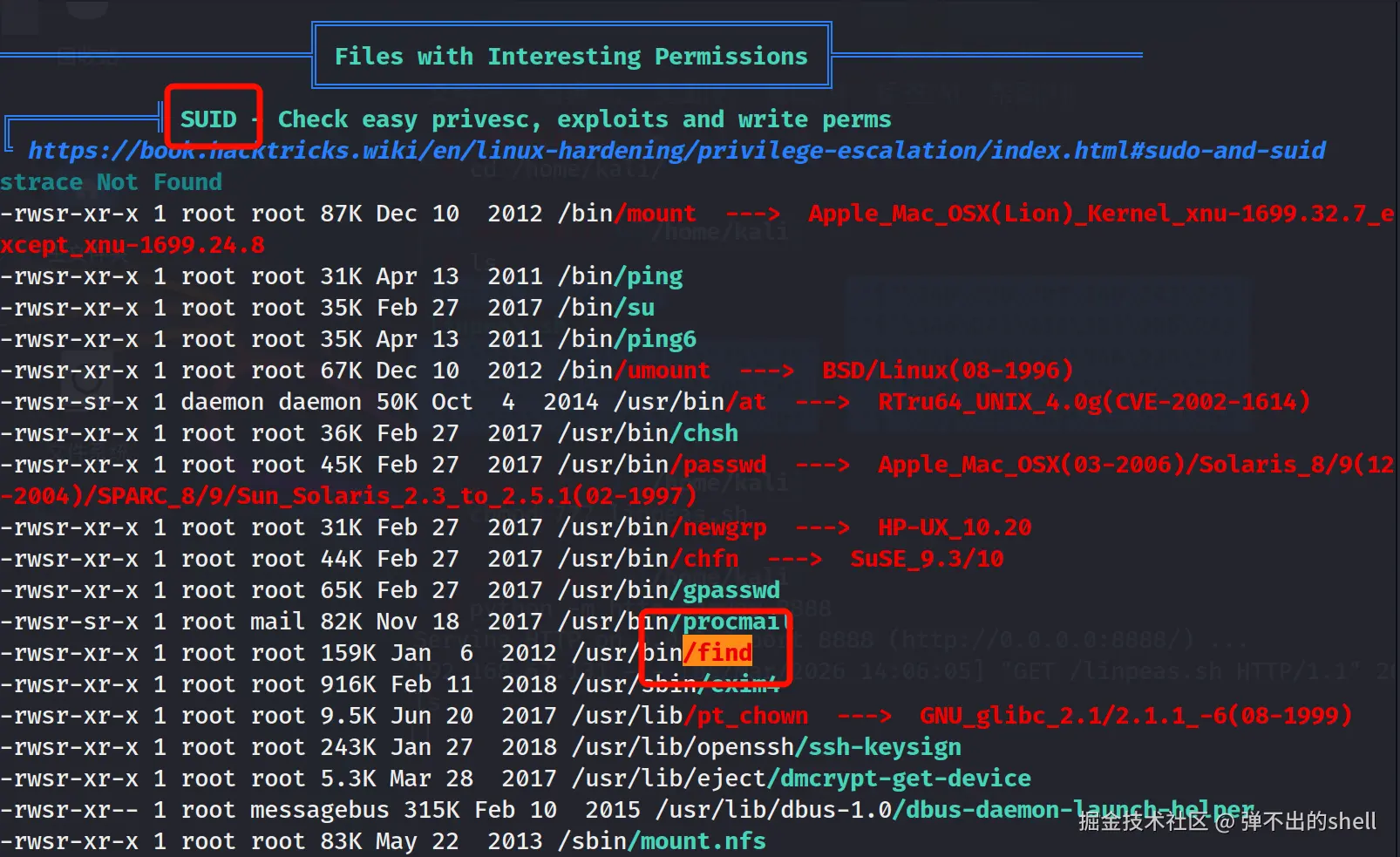1400x857 pixels.
Task: Select the /bin/ping file path
Action: tap(620, 276)
